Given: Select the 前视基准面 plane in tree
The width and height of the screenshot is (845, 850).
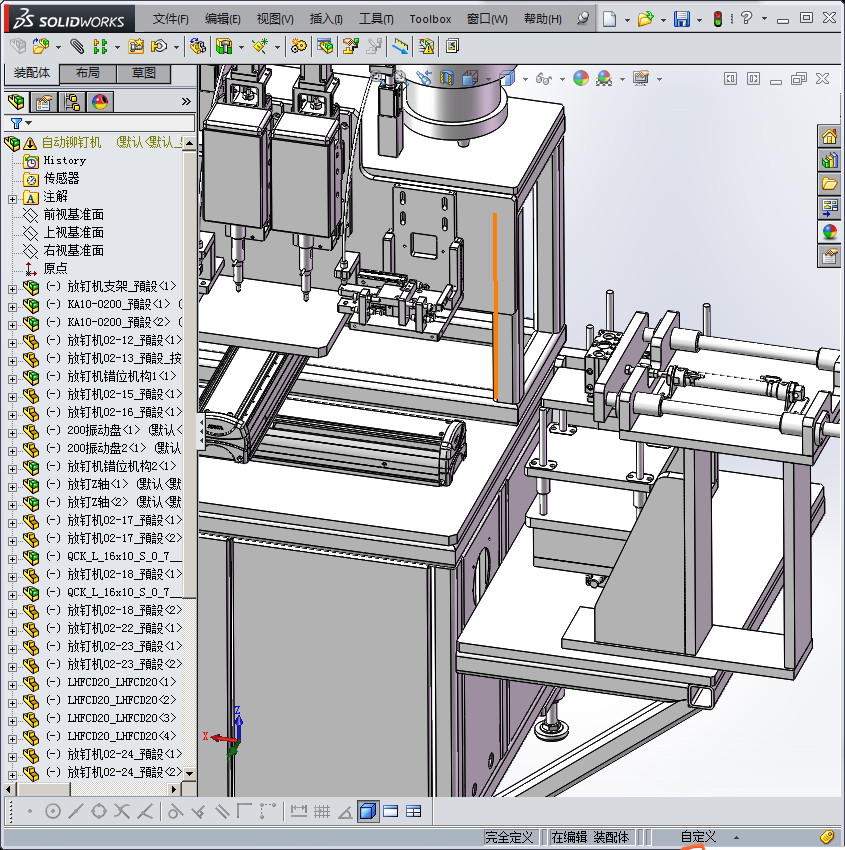Looking at the screenshot, I should tap(73, 215).
